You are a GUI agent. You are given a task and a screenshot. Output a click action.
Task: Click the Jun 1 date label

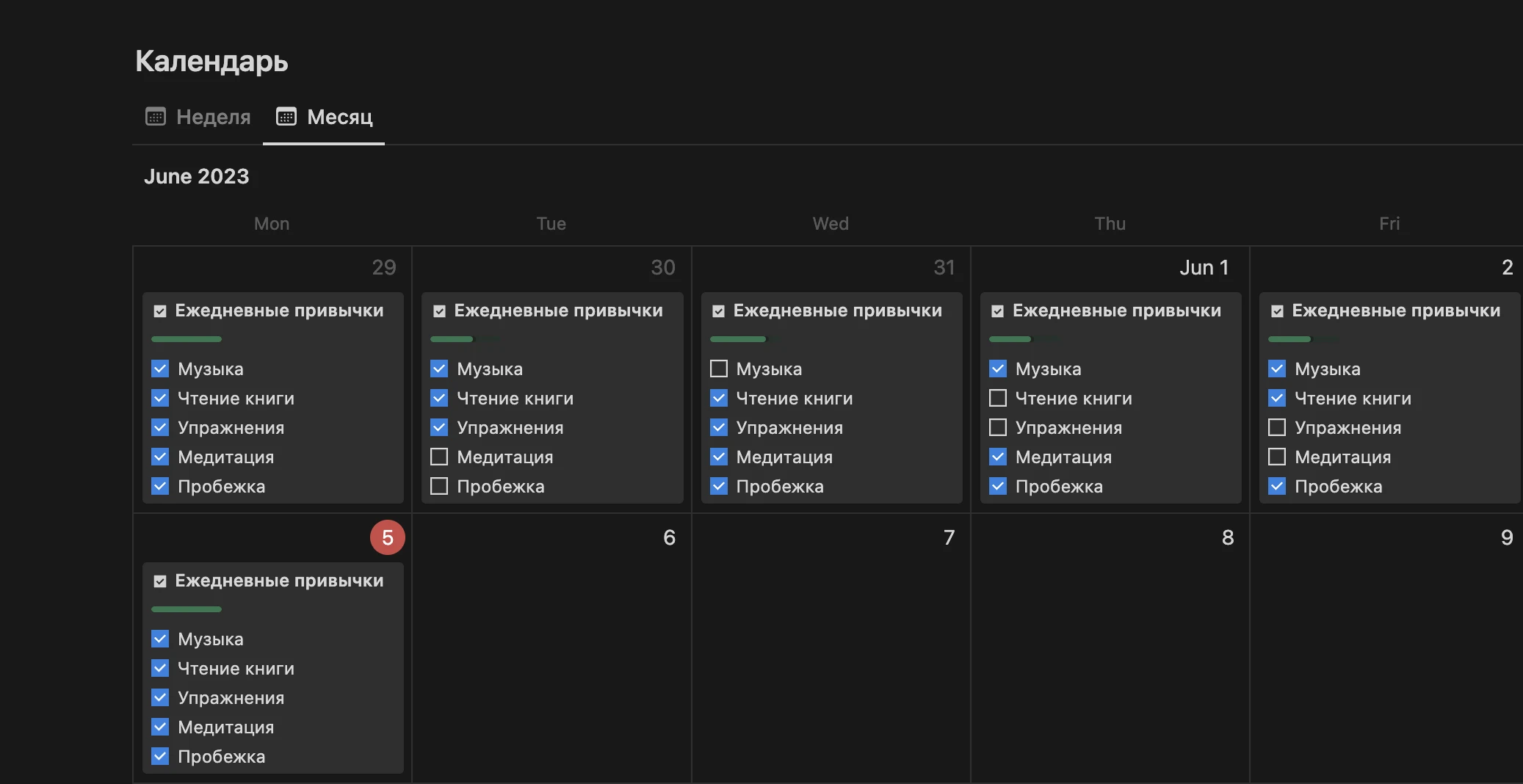(x=1204, y=268)
